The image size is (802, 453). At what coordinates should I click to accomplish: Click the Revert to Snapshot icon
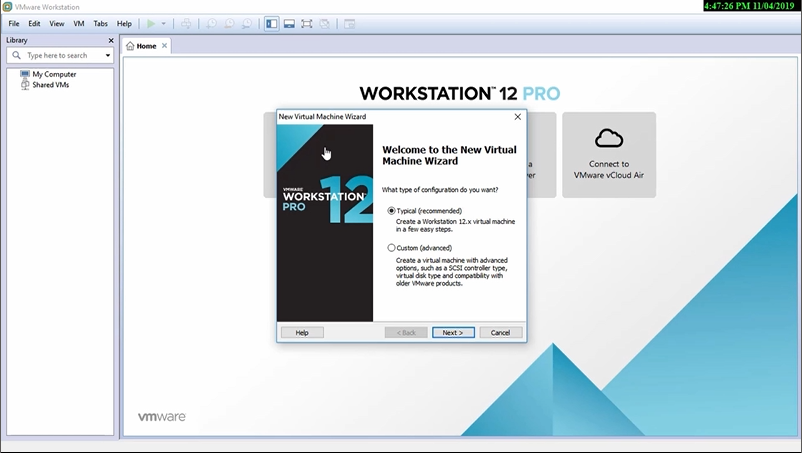(x=229, y=24)
